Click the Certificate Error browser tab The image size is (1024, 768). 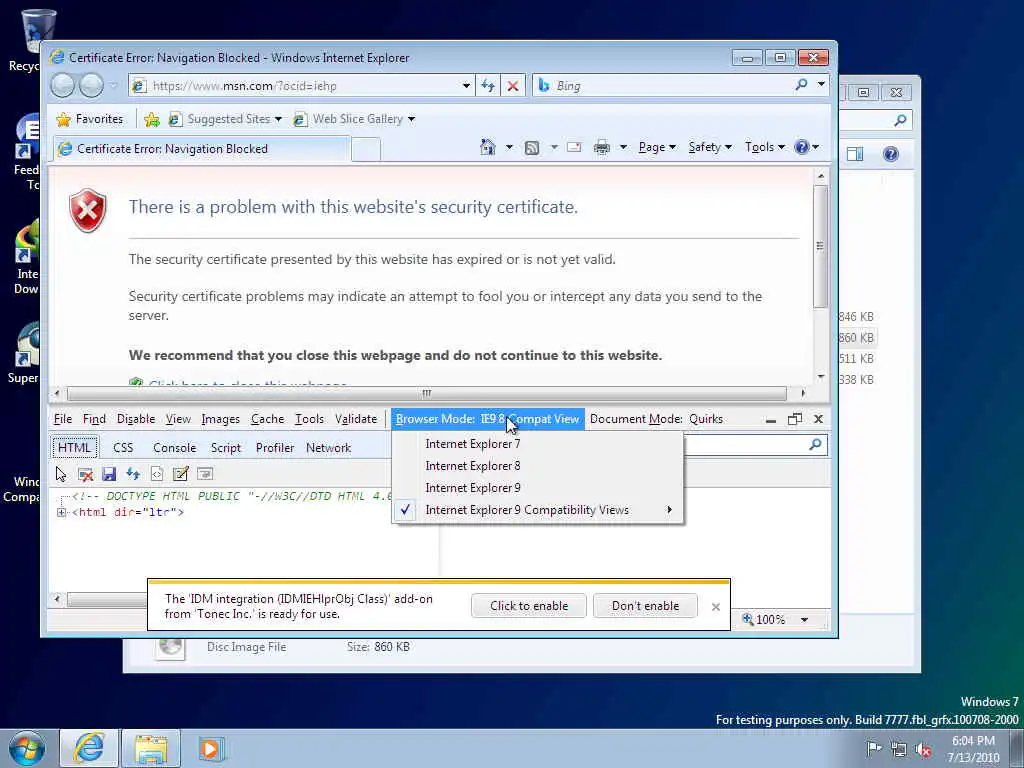click(x=201, y=149)
